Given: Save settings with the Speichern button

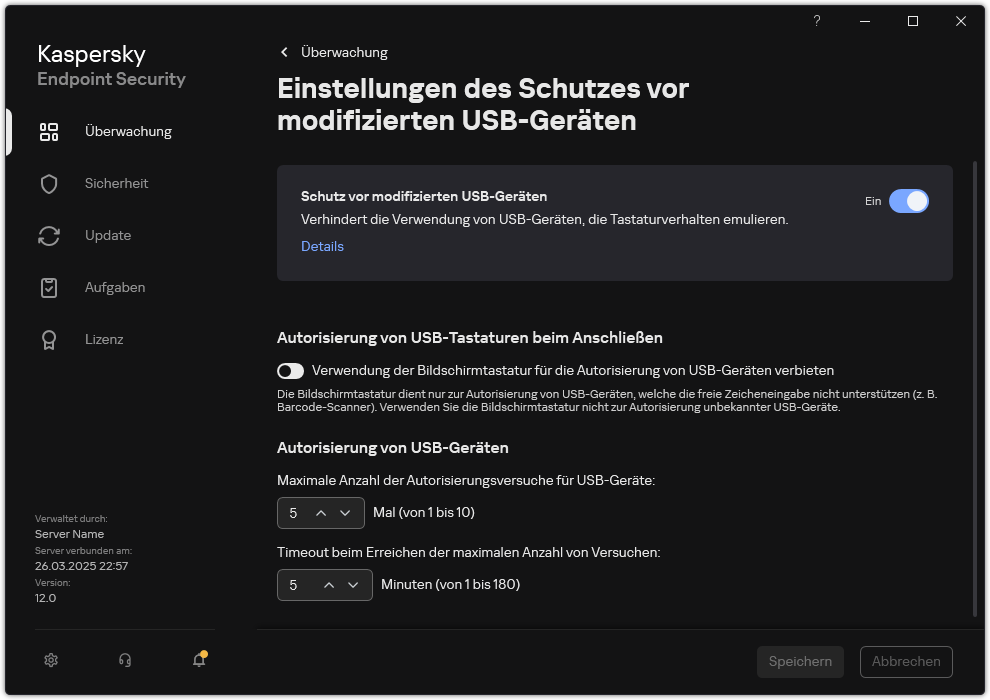Looking at the screenshot, I should [x=800, y=661].
